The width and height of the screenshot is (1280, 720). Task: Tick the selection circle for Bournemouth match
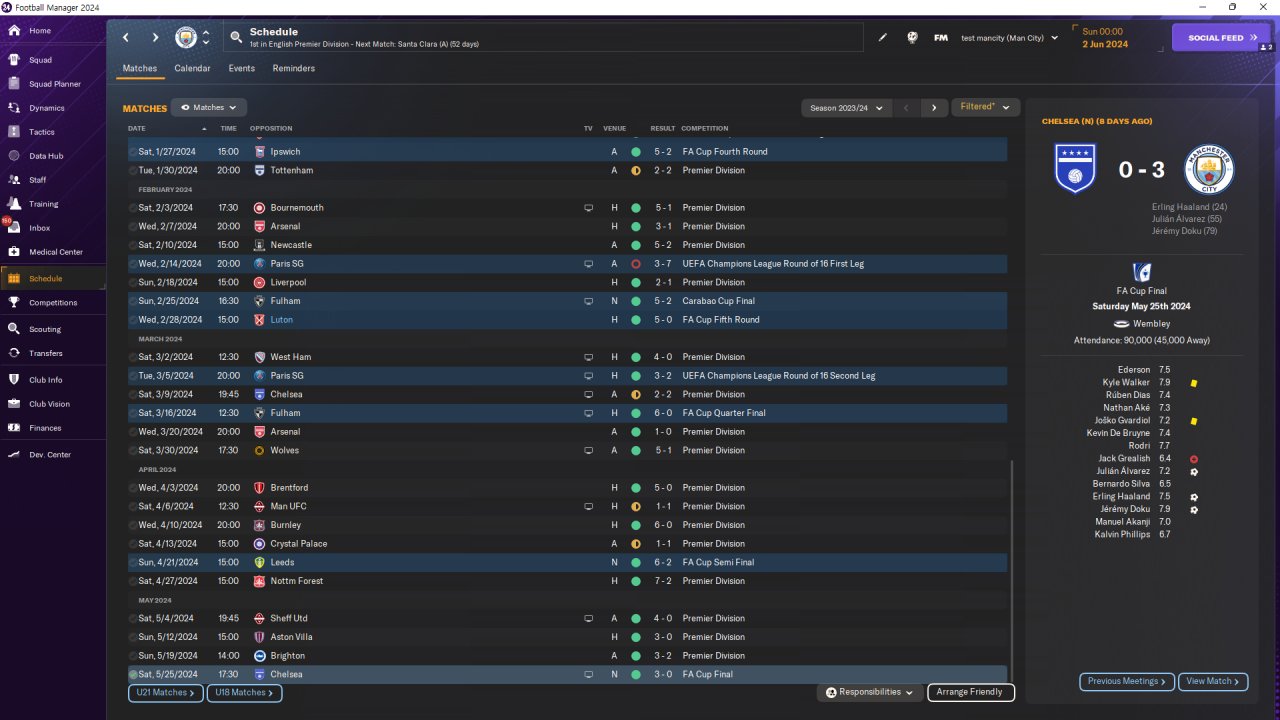(x=133, y=208)
